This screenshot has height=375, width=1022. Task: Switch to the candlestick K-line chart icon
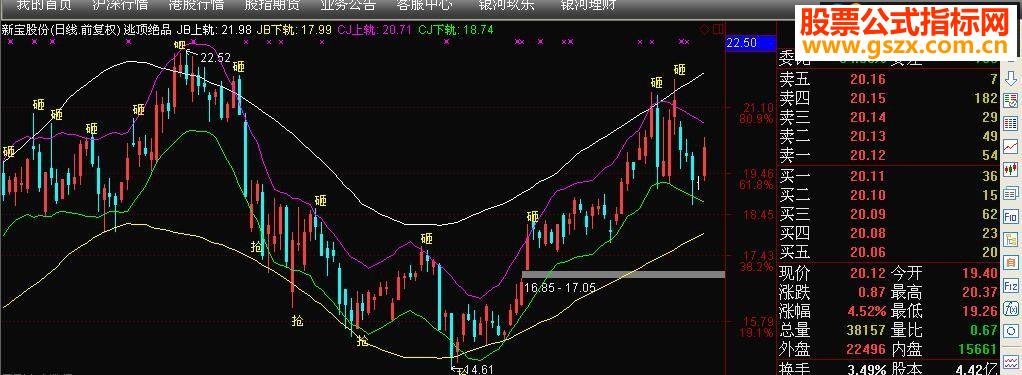[1011, 169]
